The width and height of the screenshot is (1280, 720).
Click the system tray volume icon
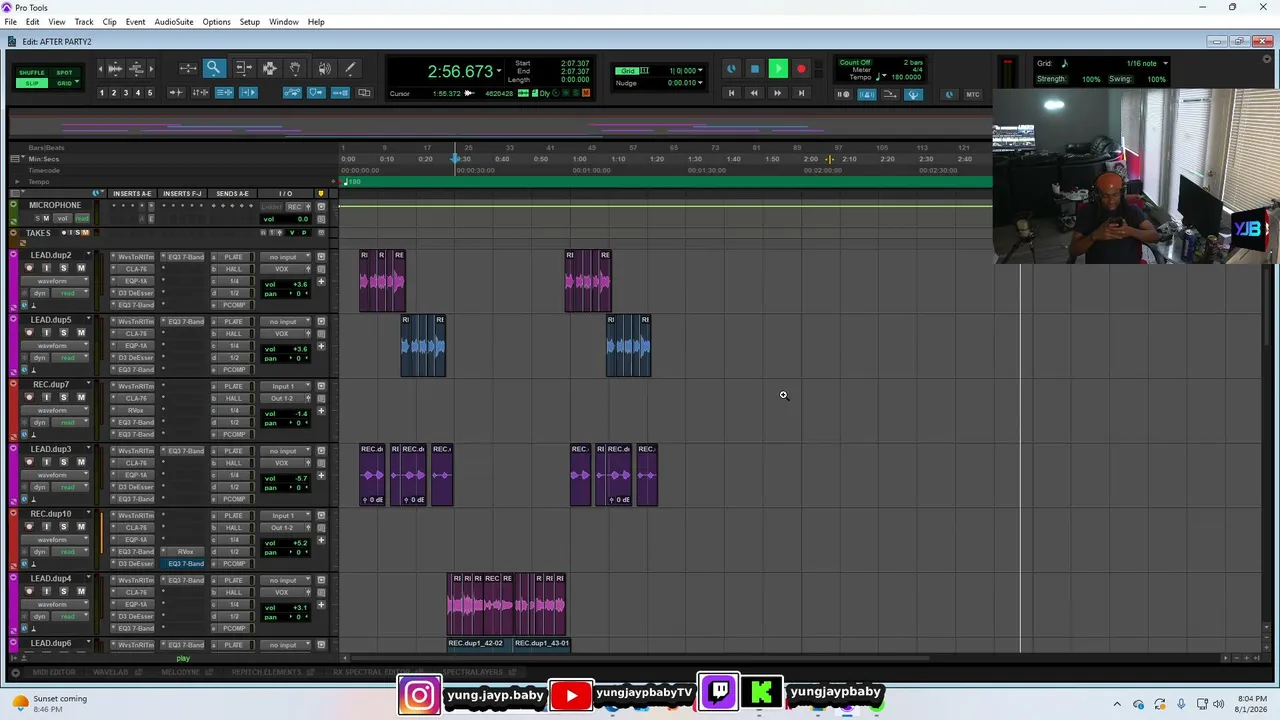click(x=1218, y=704)
